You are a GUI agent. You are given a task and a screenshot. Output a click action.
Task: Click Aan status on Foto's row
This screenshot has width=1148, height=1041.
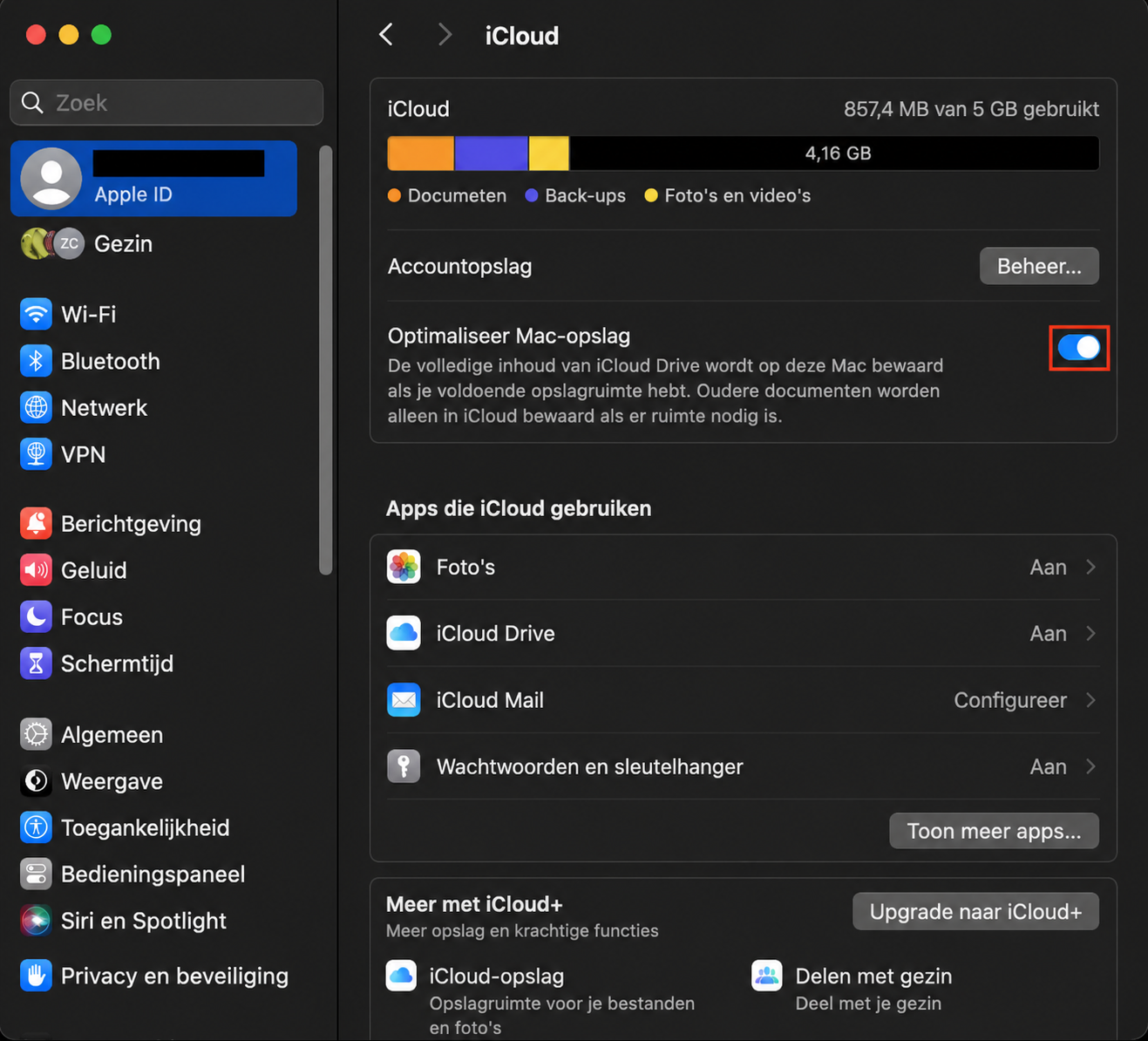point(1048,567)
